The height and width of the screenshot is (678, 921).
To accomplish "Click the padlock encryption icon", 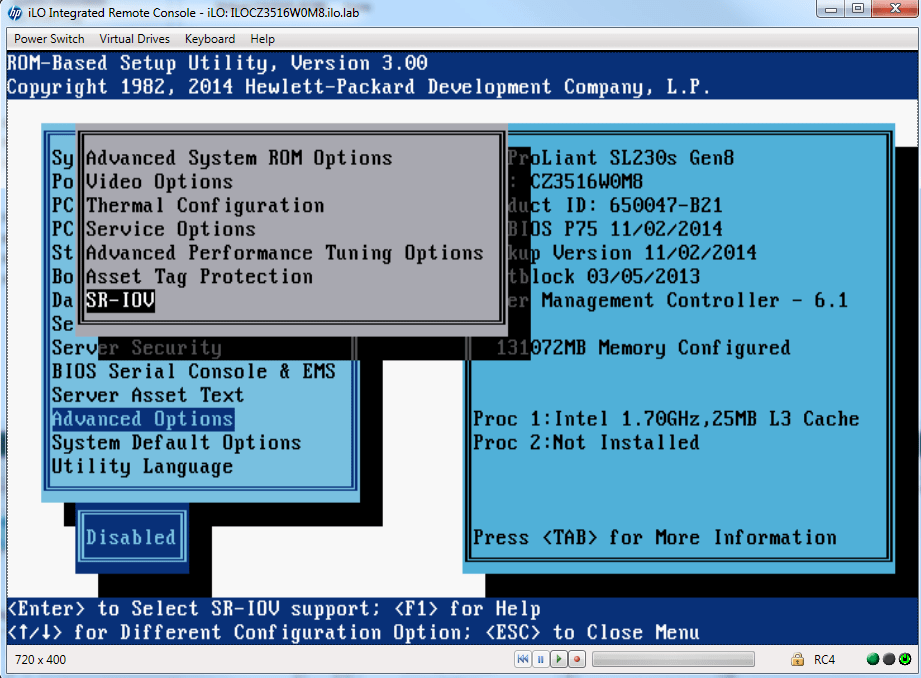I will (x=797, y=660).
